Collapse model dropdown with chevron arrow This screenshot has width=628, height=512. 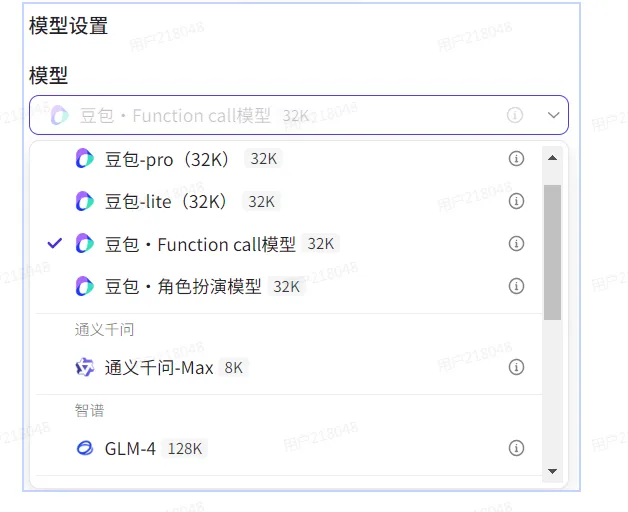point(554,115)
